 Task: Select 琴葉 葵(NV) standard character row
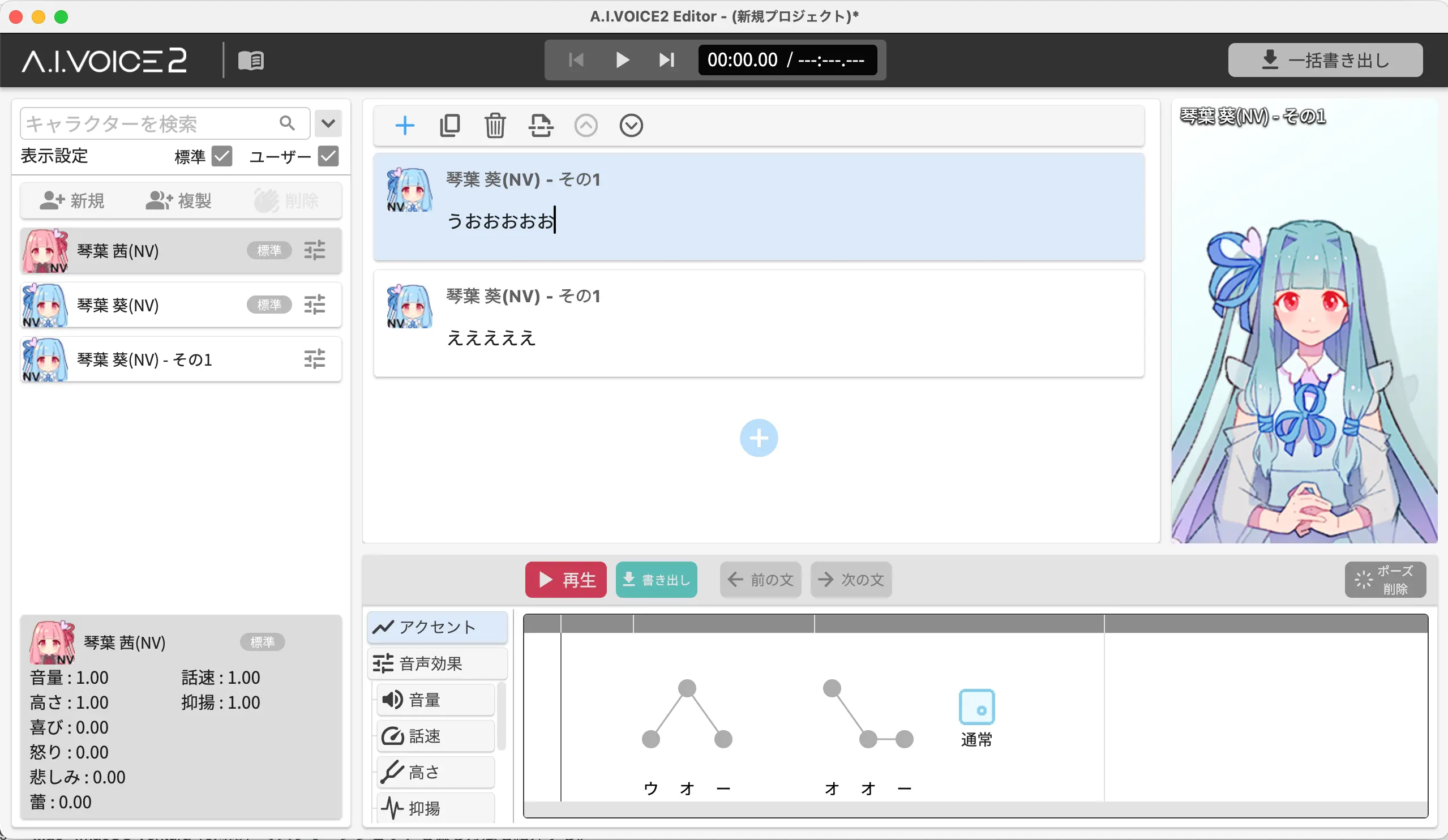(x=181, y=305)
